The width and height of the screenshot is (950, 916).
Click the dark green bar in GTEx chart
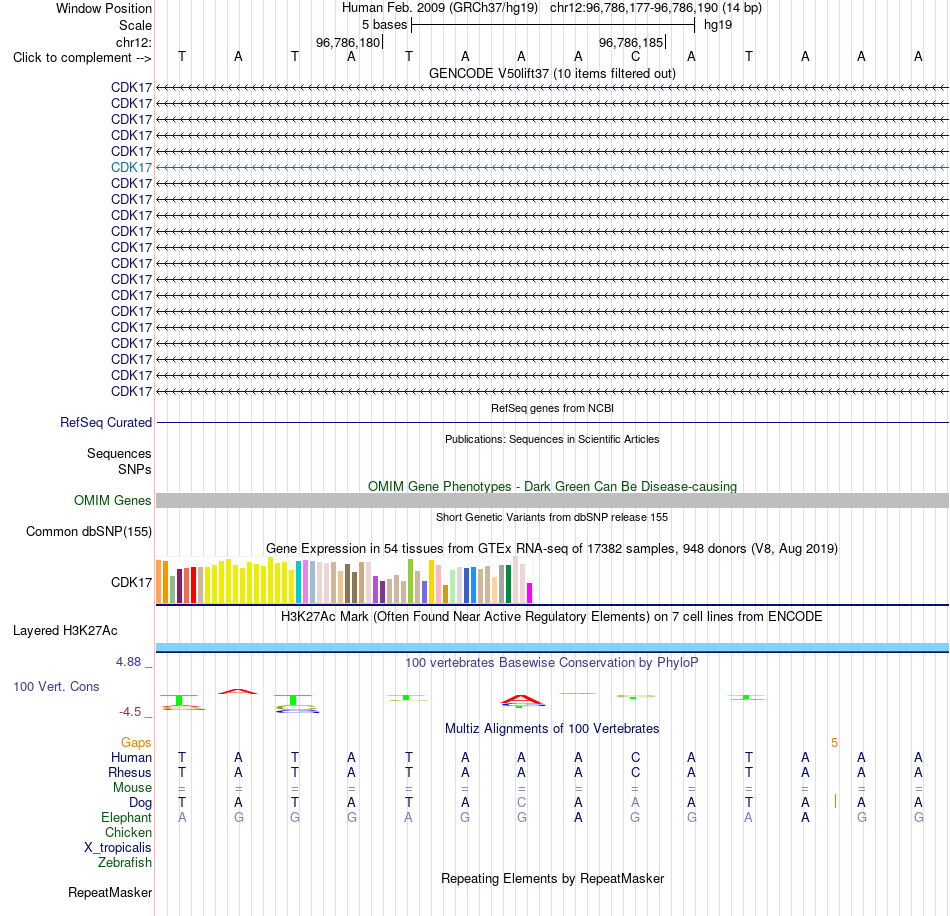click(508, 584)
